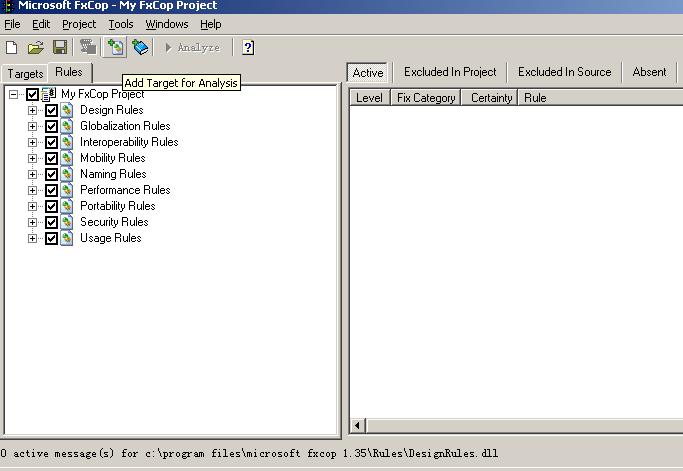This screenshot has height=471, width=683.
Task: Open the Absent messages tab
Action: 649,72
